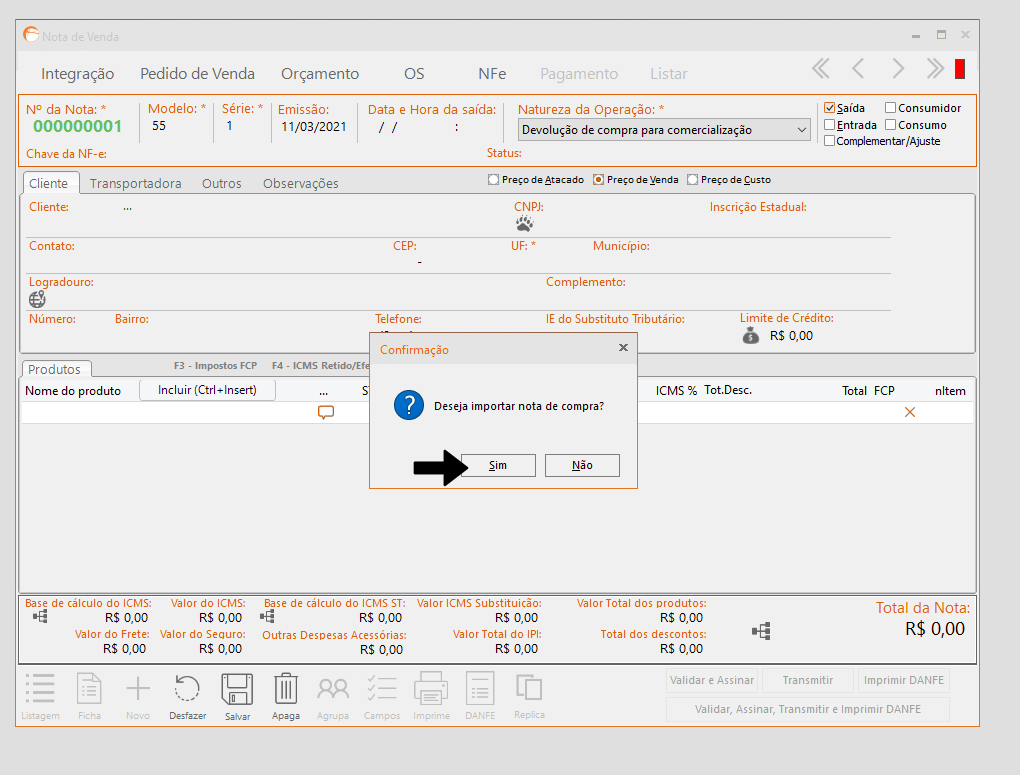Viewport: 1020px width, 775px height.
Task: Click the Novo plus icon
Action: click(138, 688)
